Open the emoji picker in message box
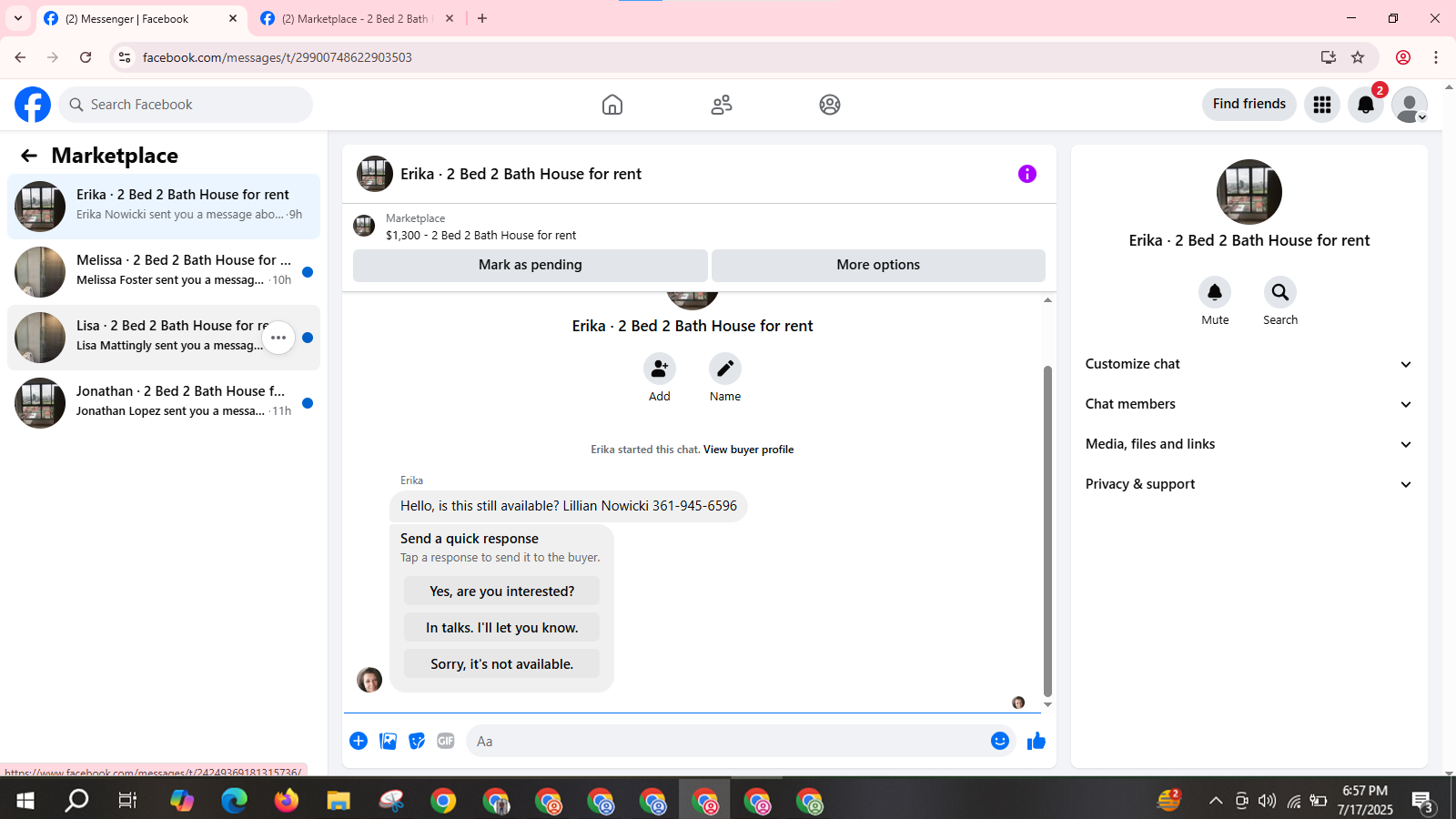 point(1000,741)
